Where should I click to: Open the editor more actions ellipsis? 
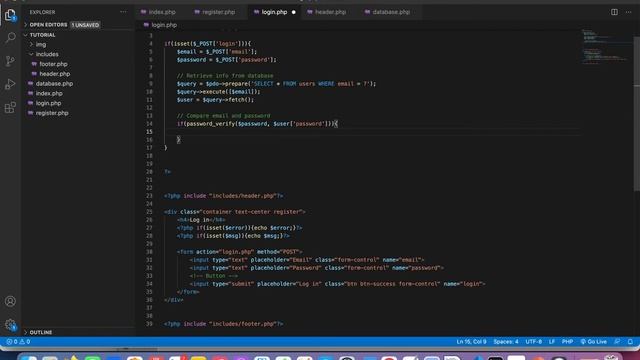(629, 12)
